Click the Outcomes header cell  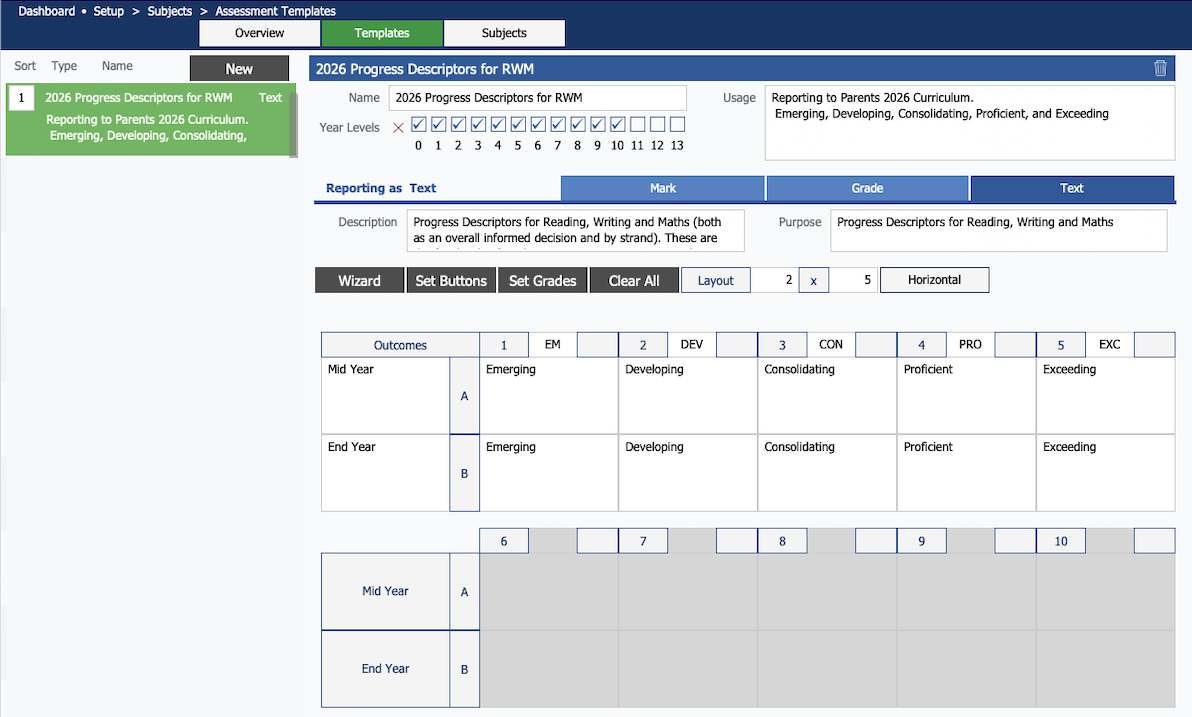pyautogui.click(x=400, y=345)
